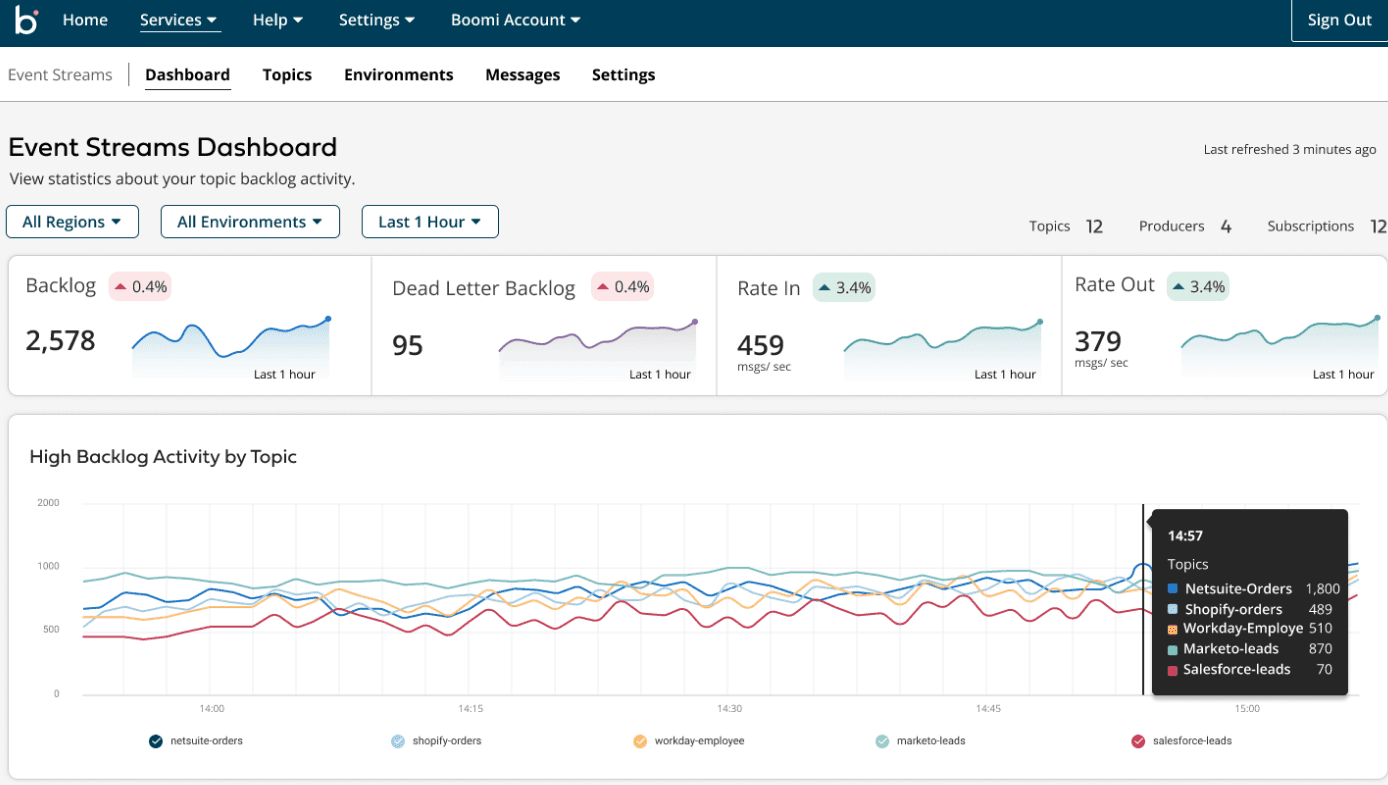Click Netsuite-Orders blue swatch in tooltip
Screen dimensions: 1388x785
(1173, 590)
